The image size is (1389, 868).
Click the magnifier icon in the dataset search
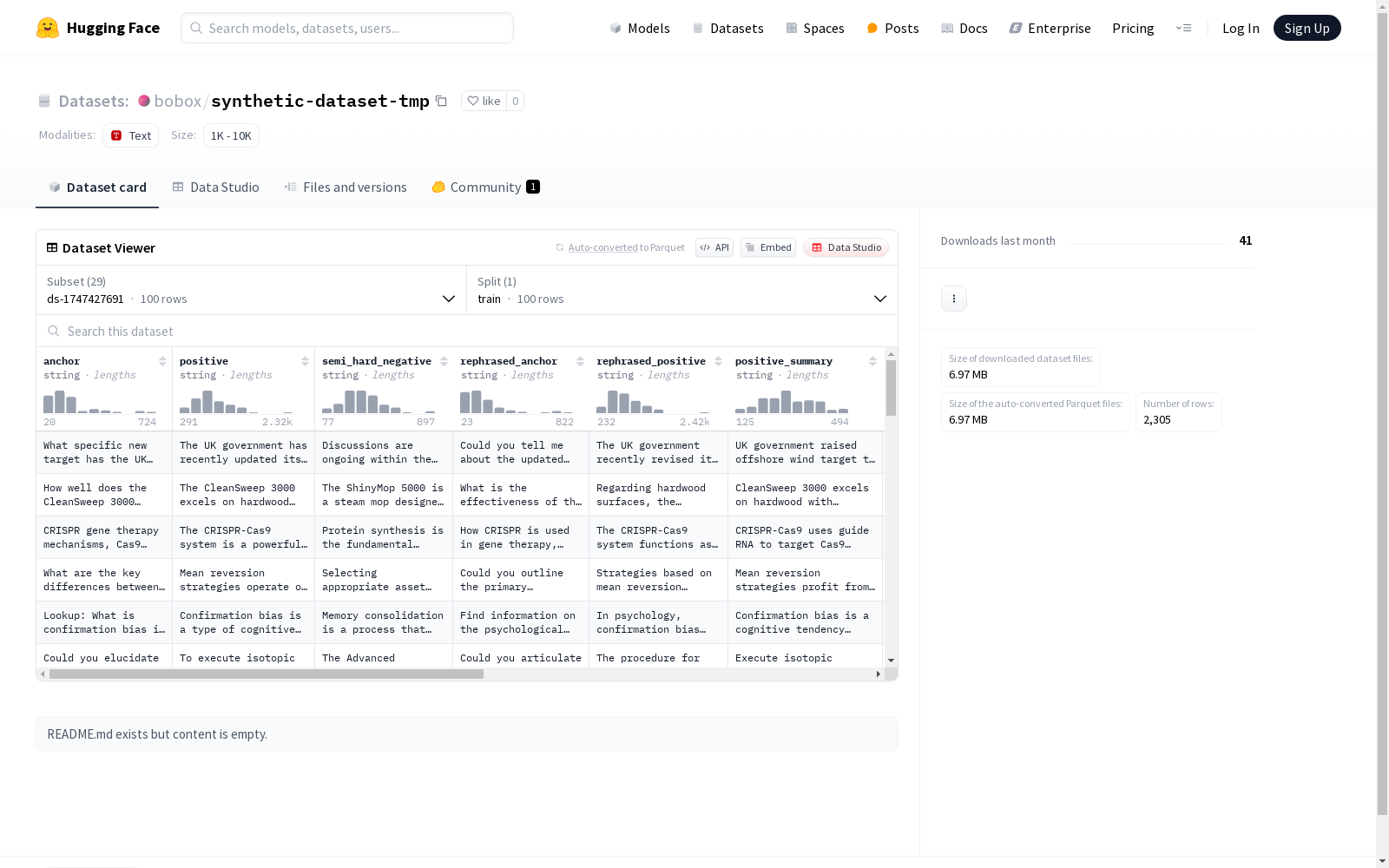54,331
